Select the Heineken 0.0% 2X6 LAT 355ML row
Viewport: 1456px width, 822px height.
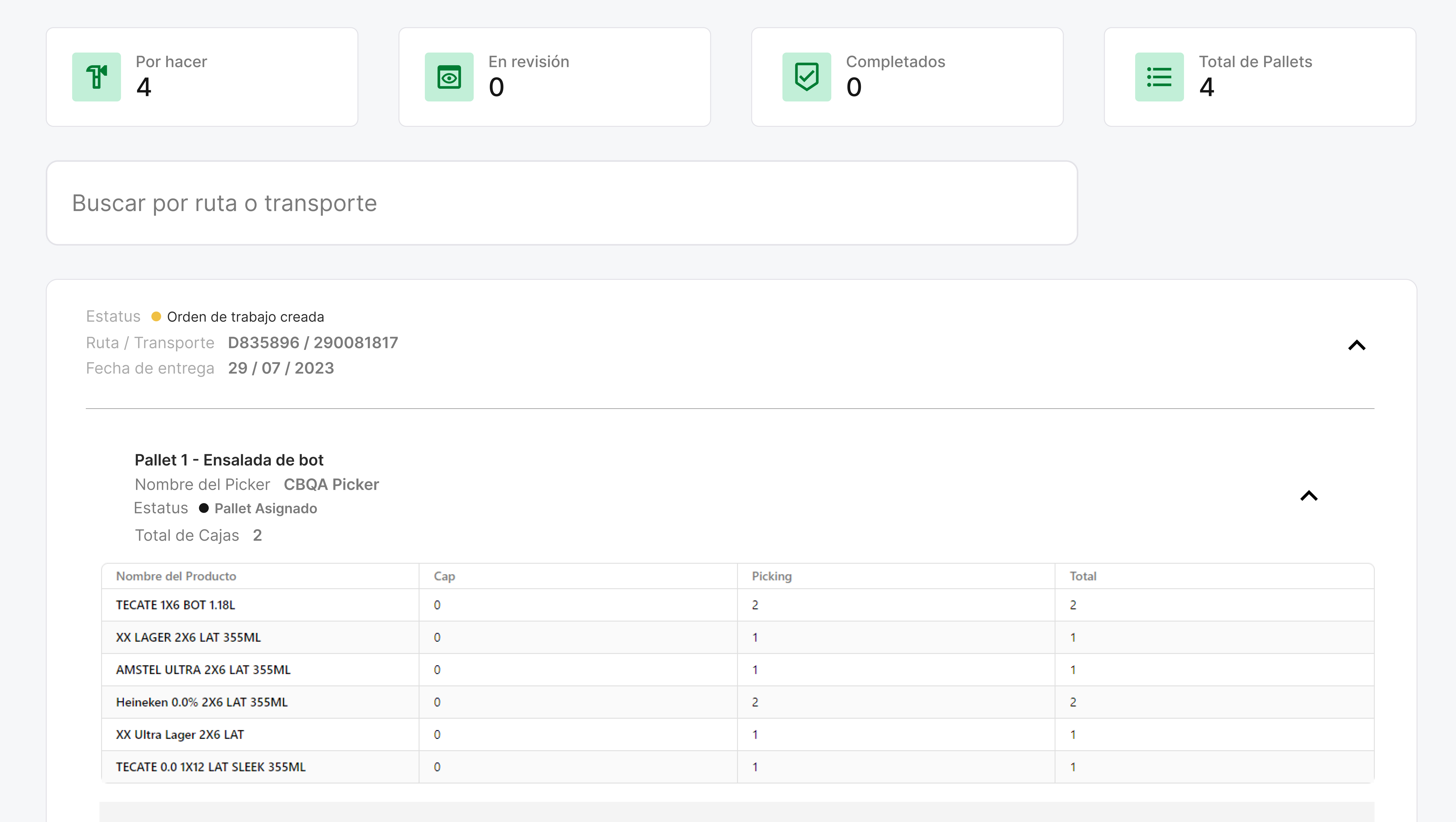(738, 702)
